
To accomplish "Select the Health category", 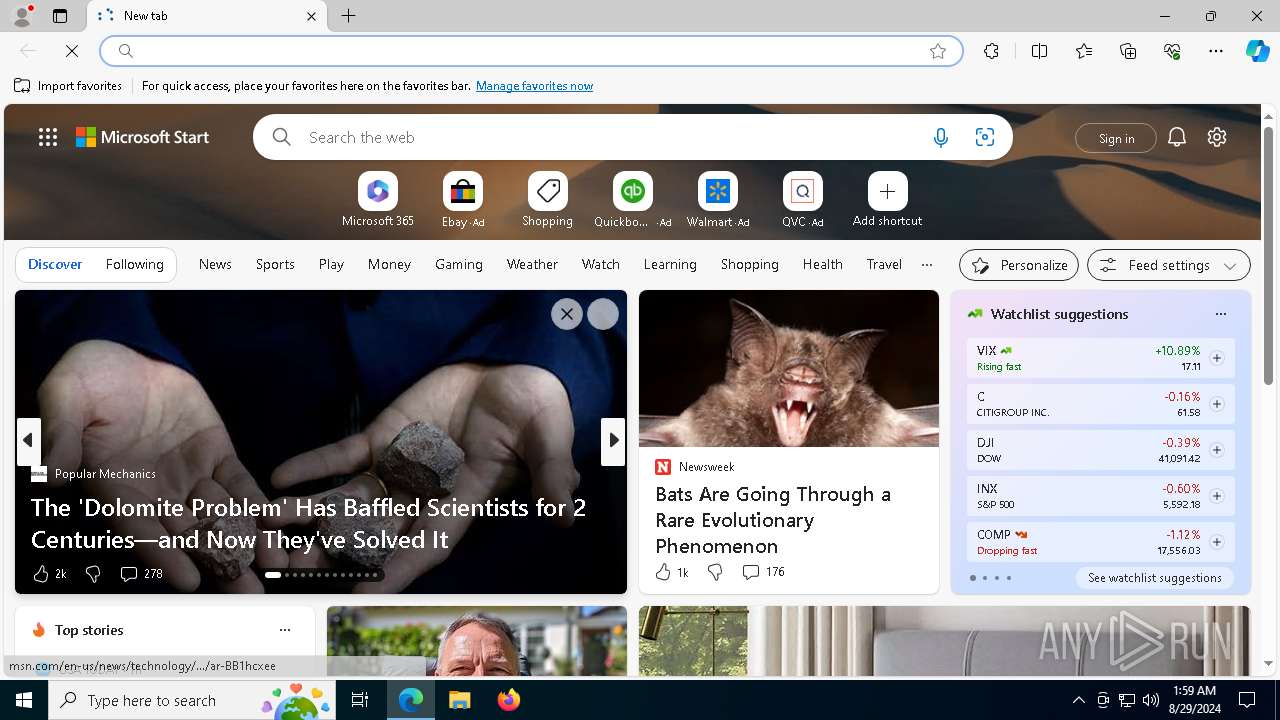I will pyautogui.click(x=822, y=264).
